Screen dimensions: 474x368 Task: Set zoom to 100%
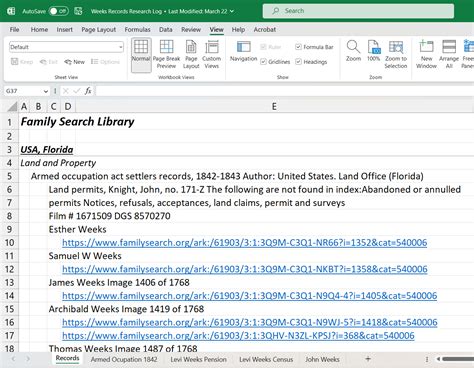click(x=373, y=51)
